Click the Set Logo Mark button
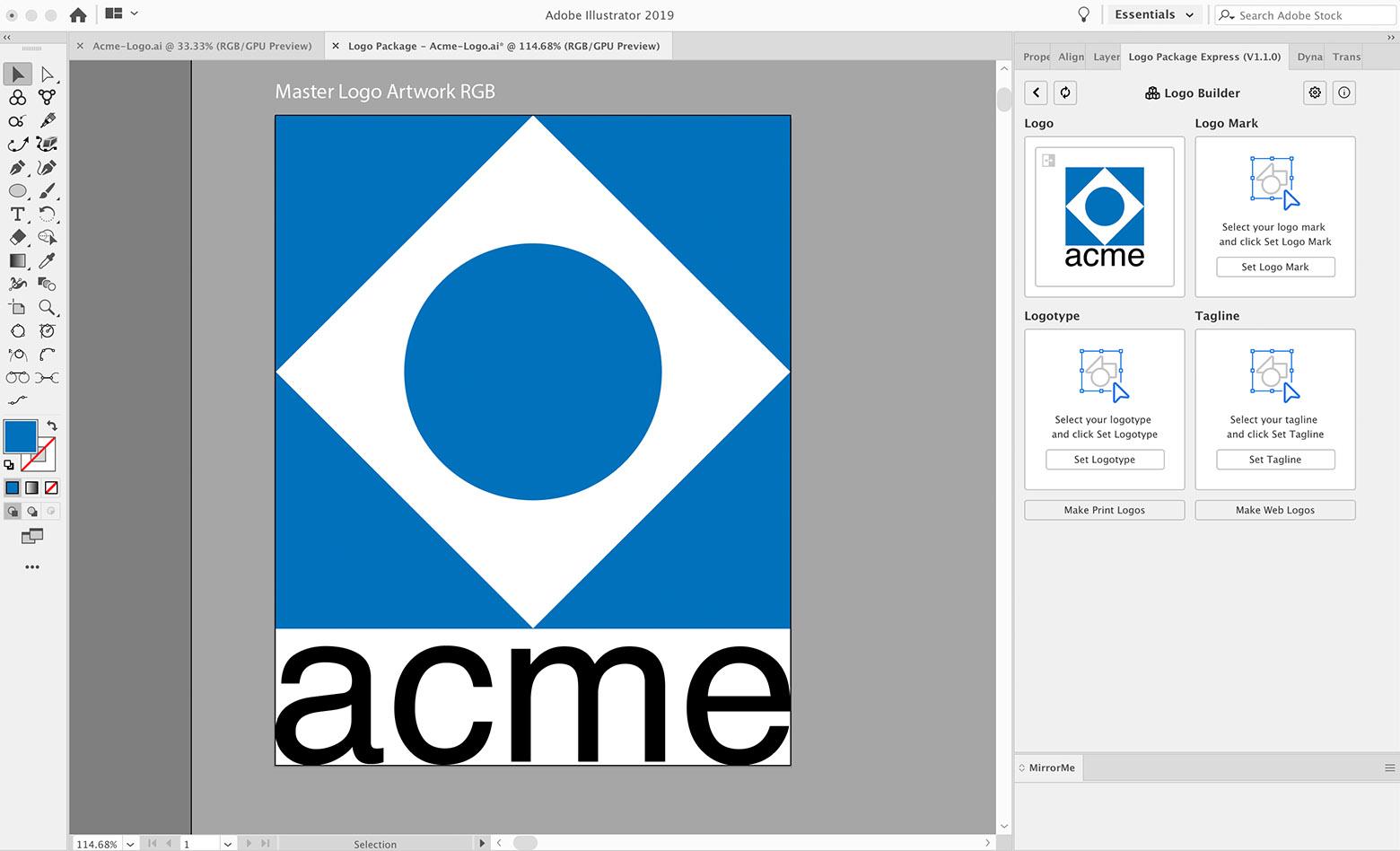This screenshot has width=1400, height=851. [1275, 267]
